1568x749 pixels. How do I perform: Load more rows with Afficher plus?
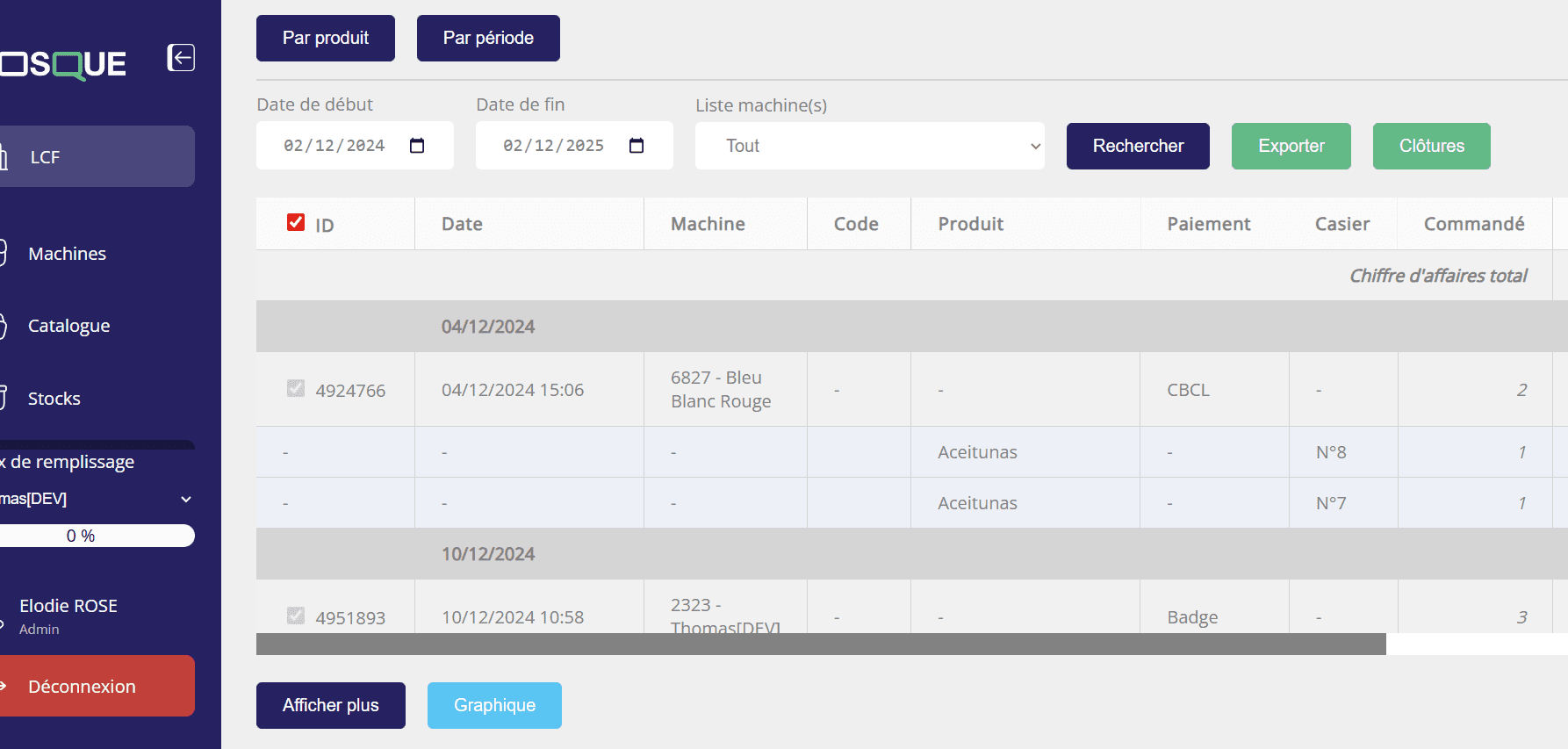tap(331, 705)
